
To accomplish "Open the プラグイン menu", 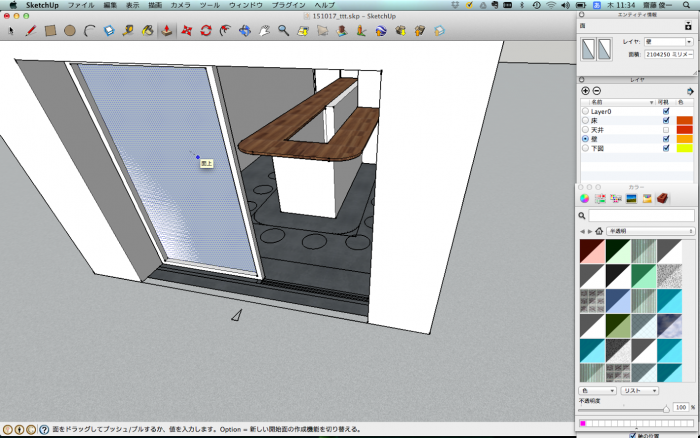I will 288,5.
